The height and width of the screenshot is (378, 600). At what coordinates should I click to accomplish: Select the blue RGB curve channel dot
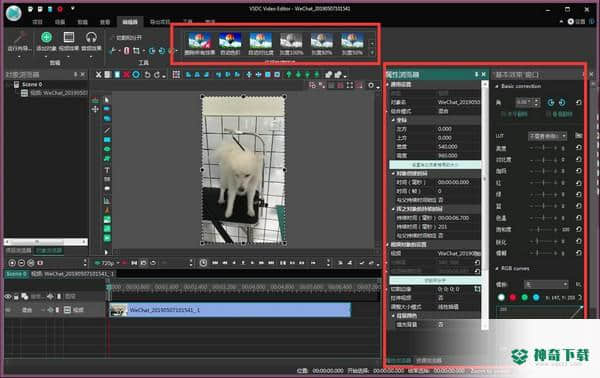coord(536,297)
